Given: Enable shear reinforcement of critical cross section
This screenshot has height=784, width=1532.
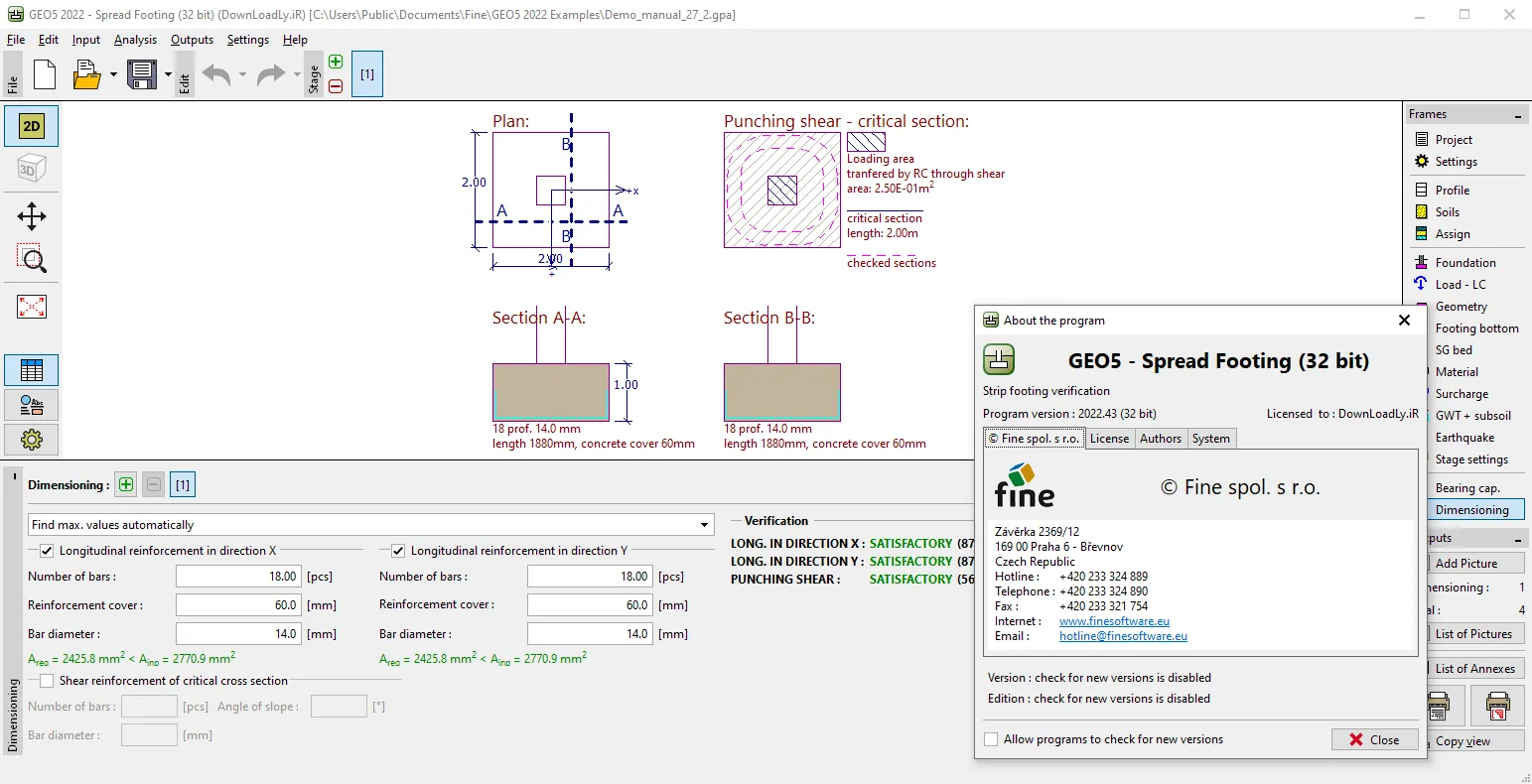Looking at the screenshot, I should pos(47,681).
